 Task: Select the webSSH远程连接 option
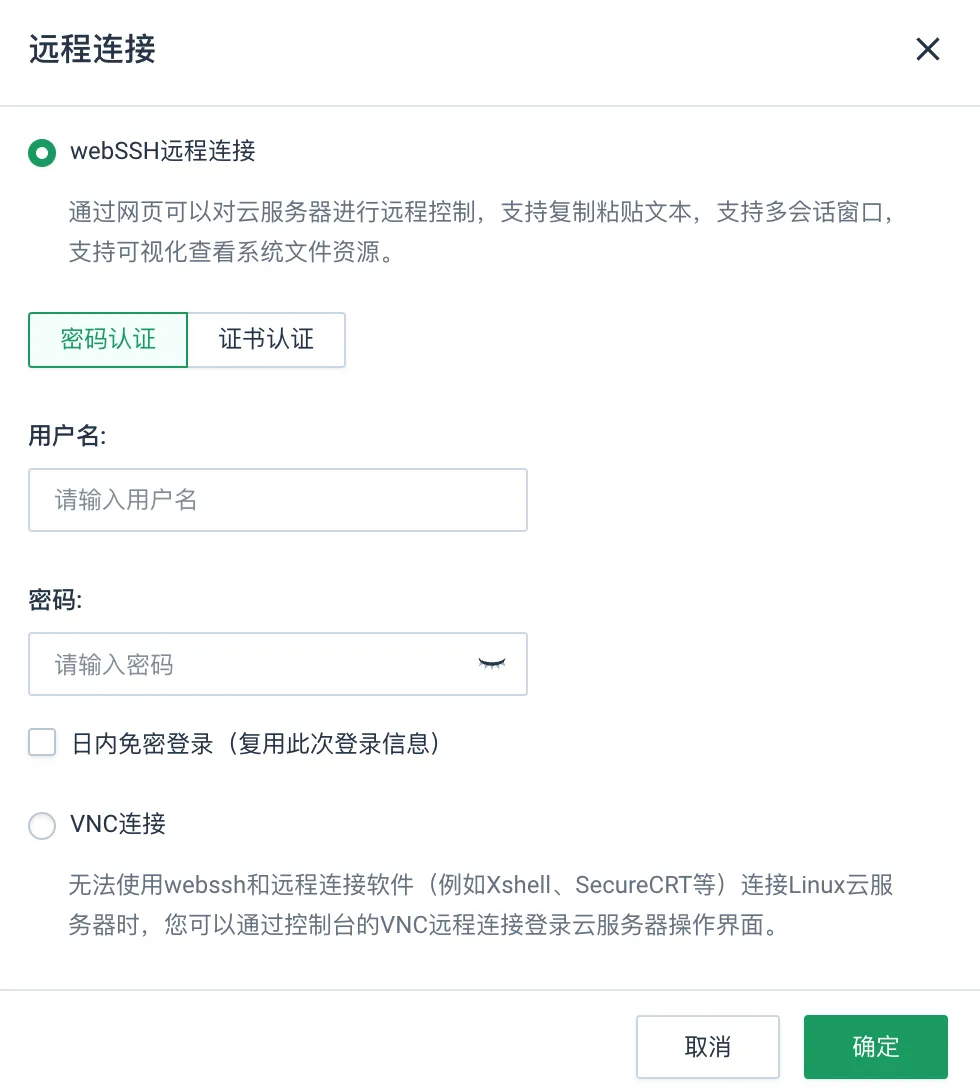click(41, 152)
